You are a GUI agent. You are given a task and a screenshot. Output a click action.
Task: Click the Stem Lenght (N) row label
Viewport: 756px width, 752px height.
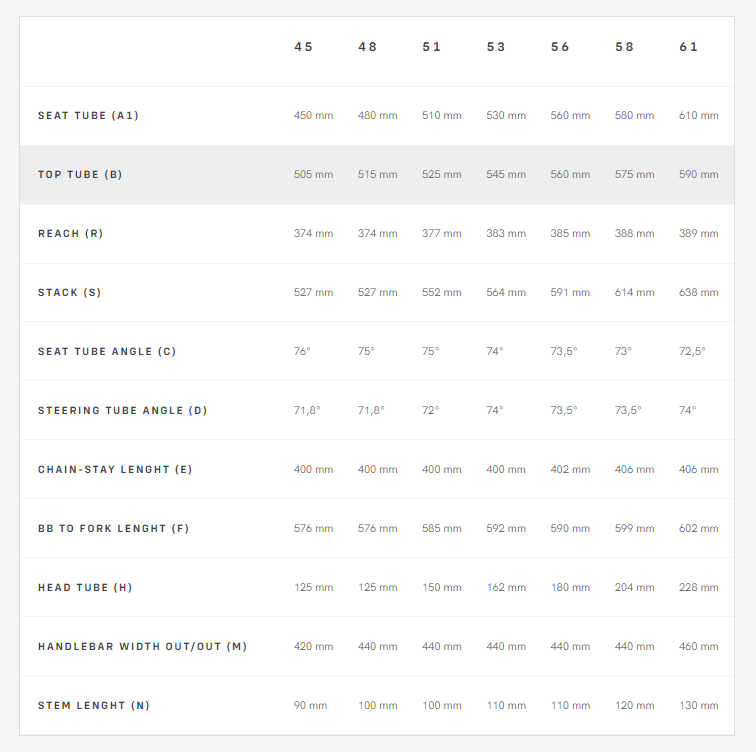94,706
